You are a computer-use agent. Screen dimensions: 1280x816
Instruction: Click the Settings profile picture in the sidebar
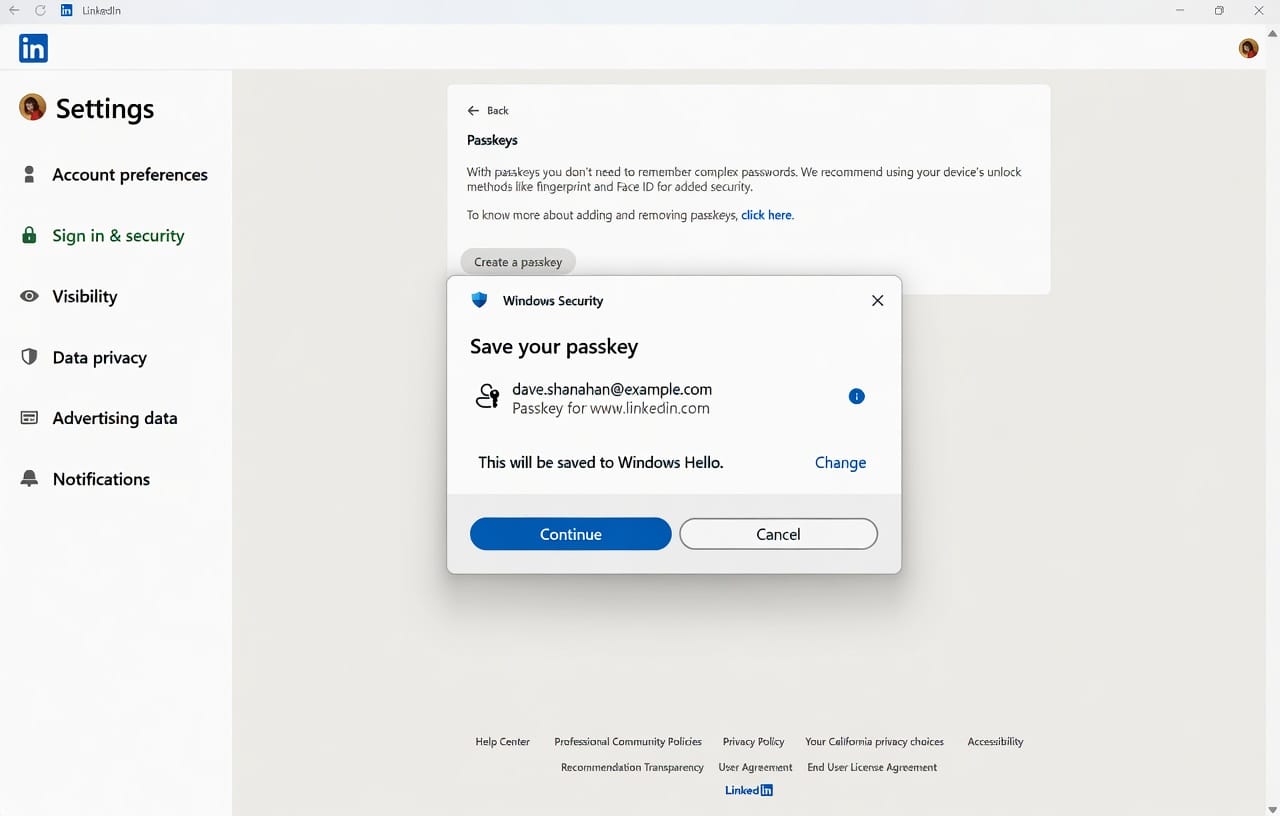tap(30, 107)
